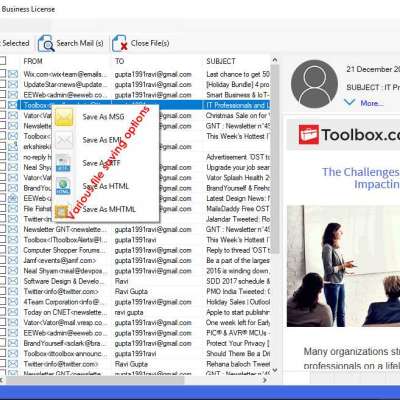Tick checkbox for Software Design & Develo row
This screenshot has width=400, height=400.
[3, 281]
